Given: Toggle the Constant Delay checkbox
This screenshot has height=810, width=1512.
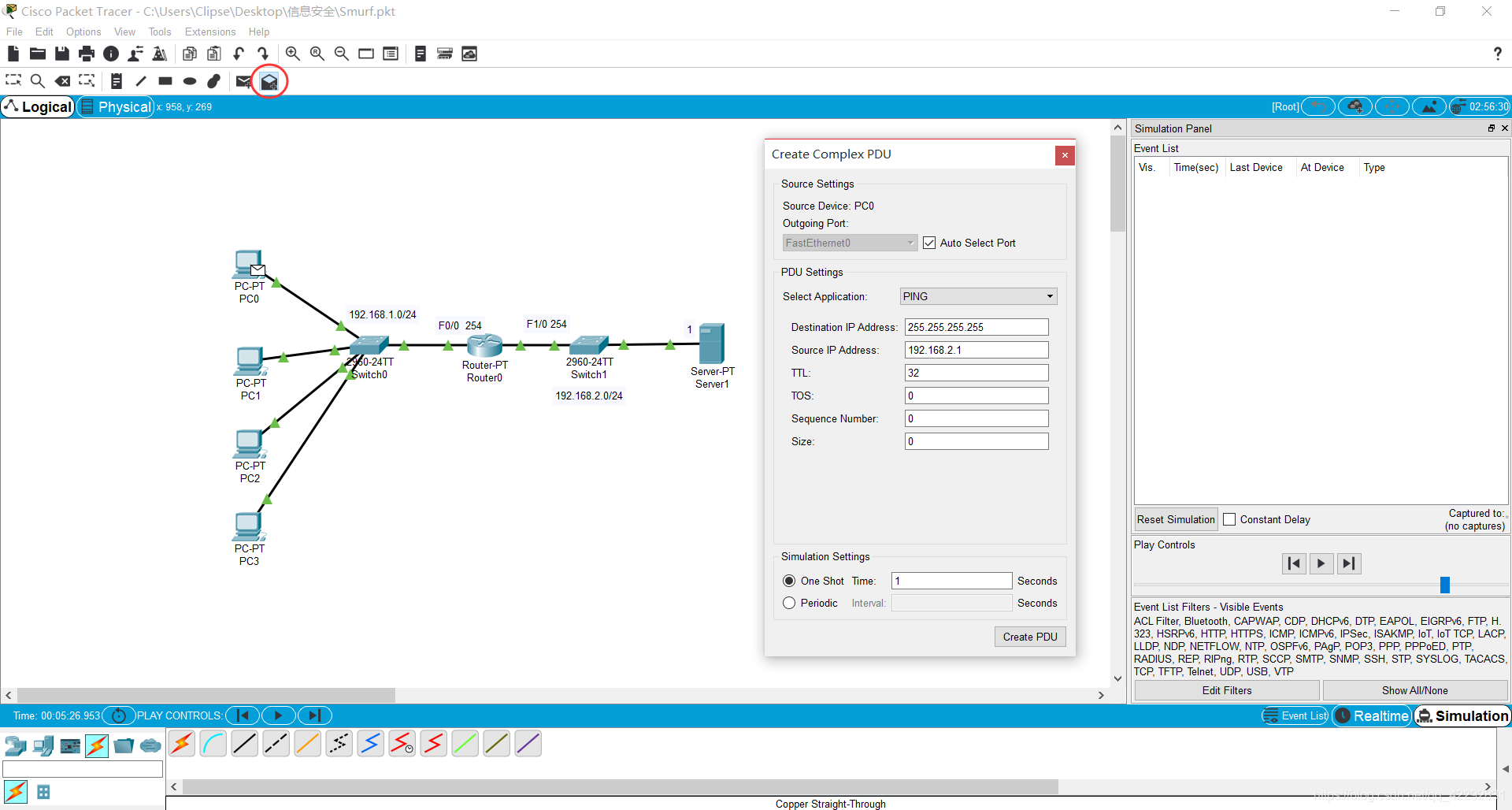Looking at the screenshot, I should point(1229,519).
